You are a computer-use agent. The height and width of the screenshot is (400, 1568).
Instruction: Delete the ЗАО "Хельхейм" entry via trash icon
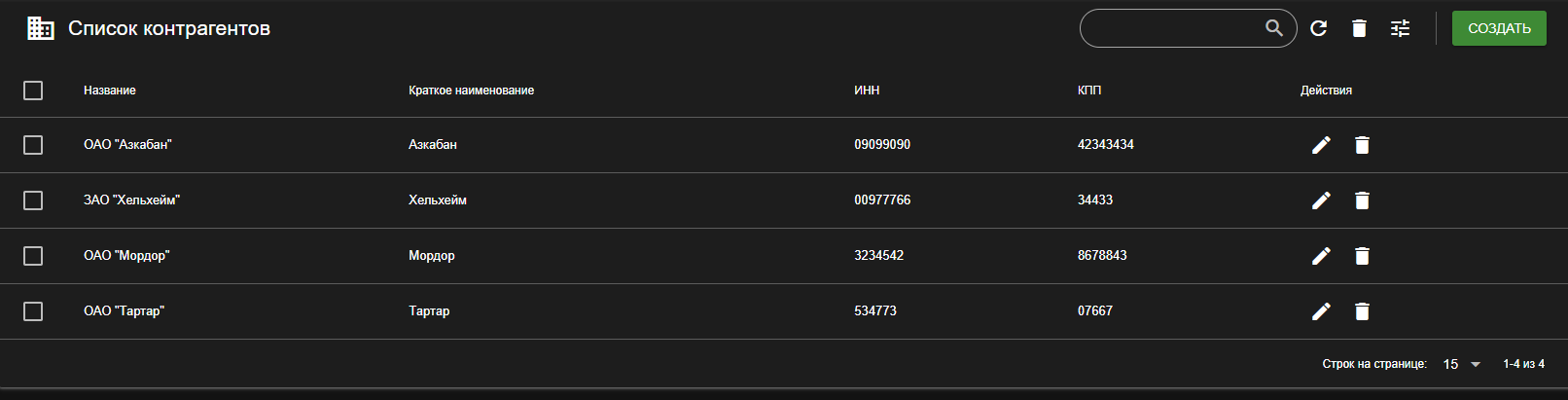[x=1362, y=200]
